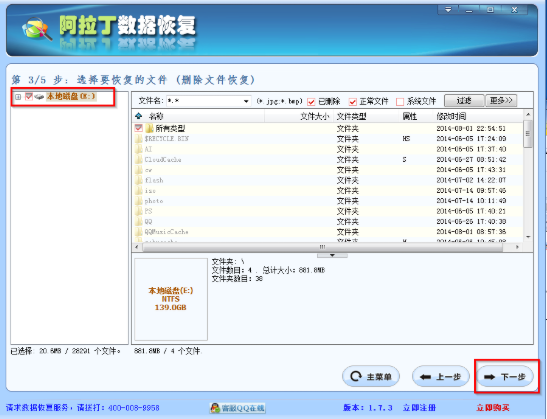
Task: Click the QQ penguin icon in 客服QQ在线
Action: tap(216, 408)
